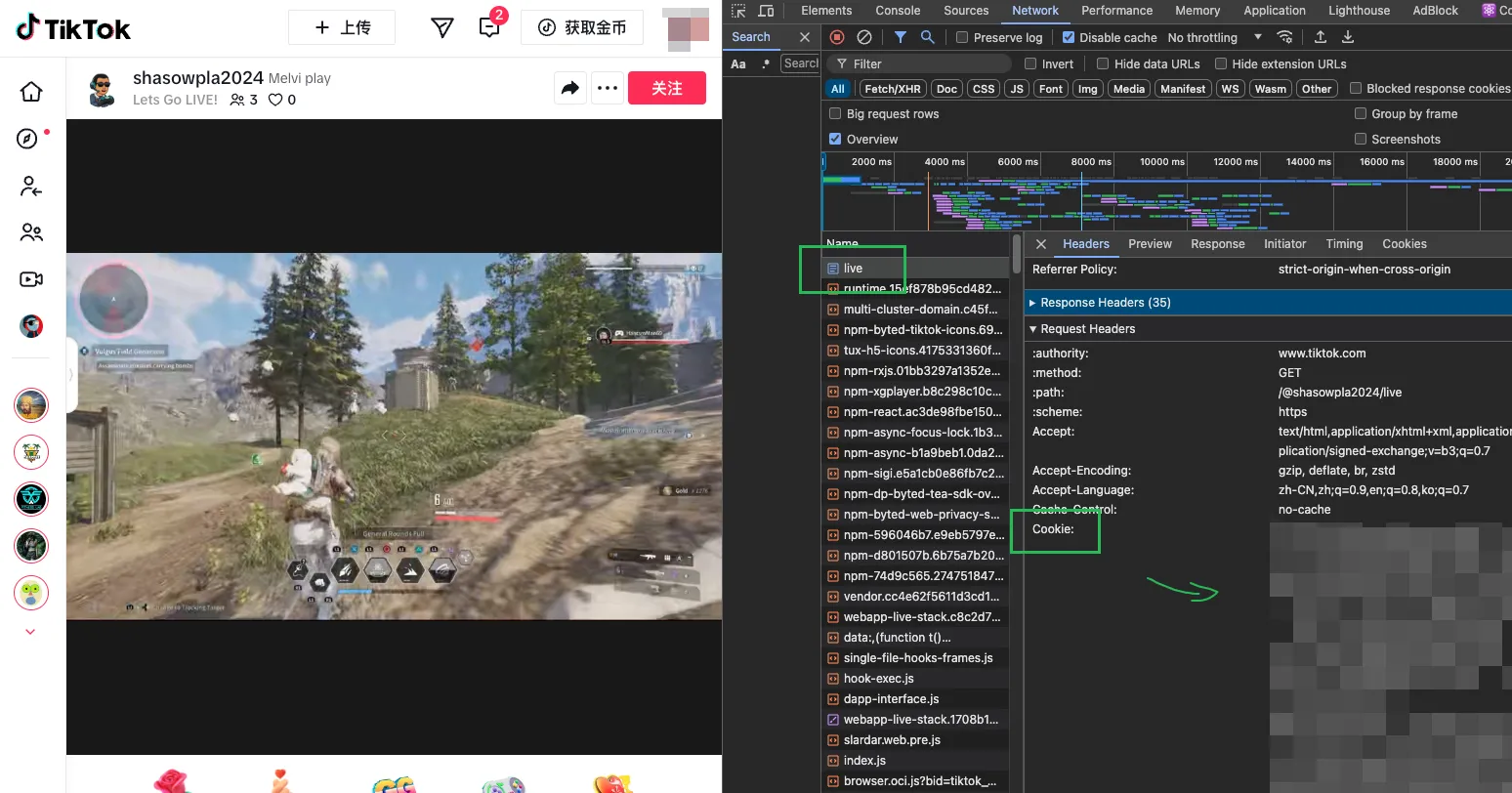The image size is (1512, 793).
Task: Share the live stream with arrow icon
Action: tap(570, 88)
